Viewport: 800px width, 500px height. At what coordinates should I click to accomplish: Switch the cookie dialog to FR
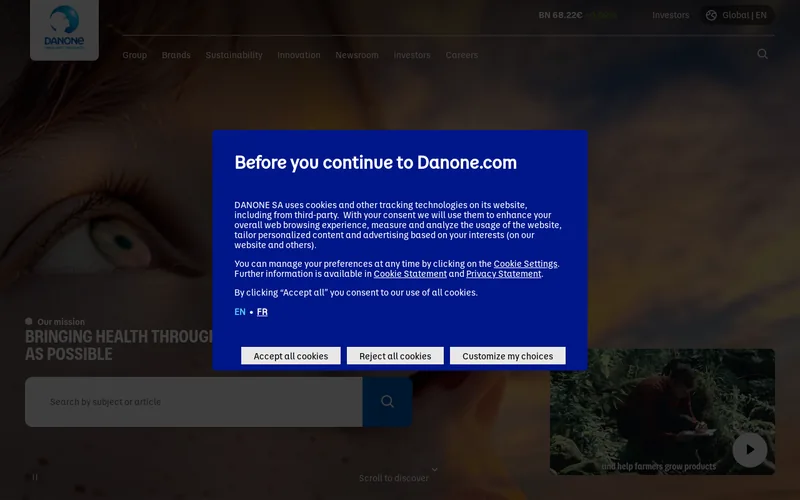pos(262,312)
